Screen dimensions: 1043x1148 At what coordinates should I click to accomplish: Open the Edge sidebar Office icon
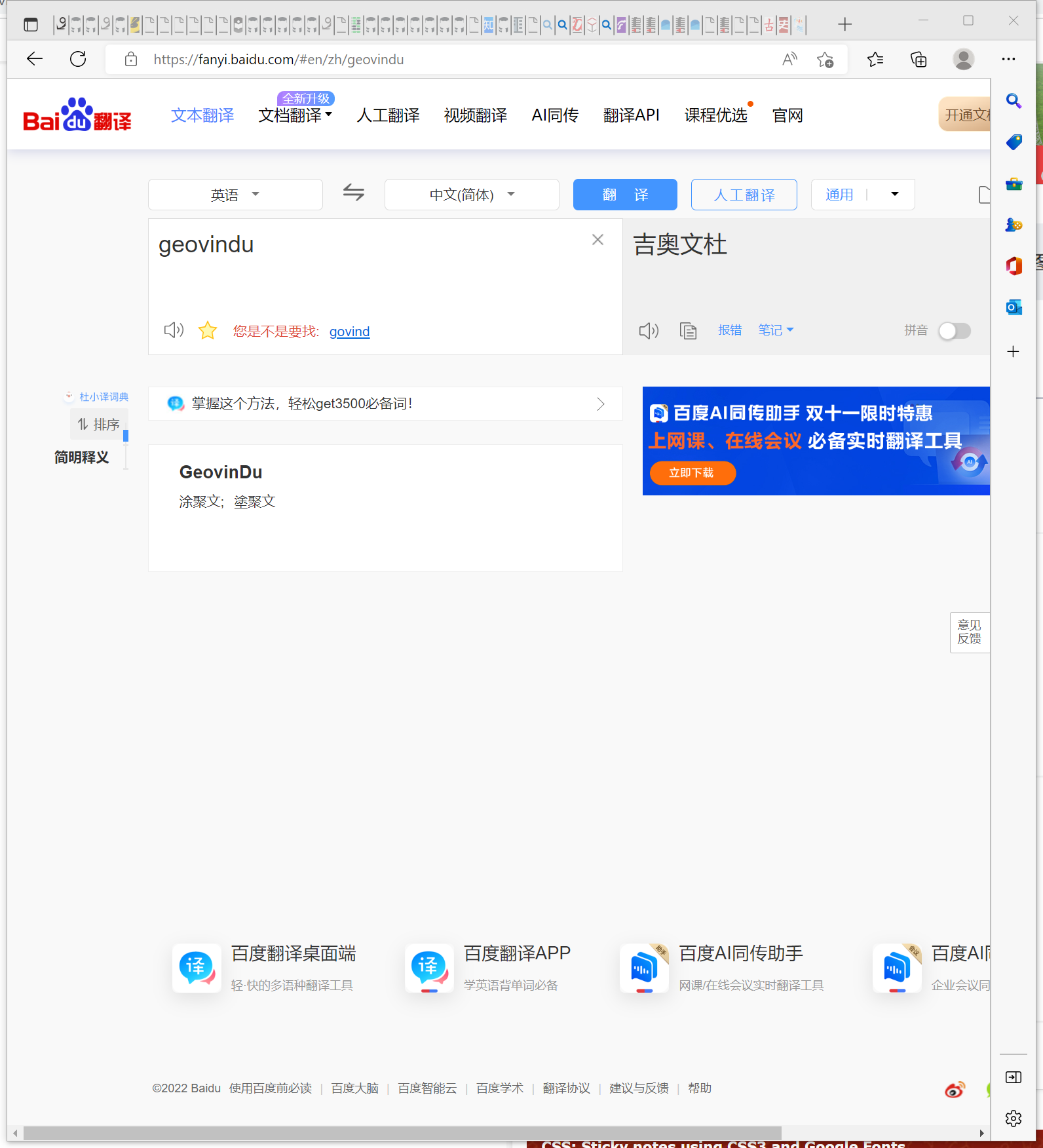pyautogui.click(x=1014, y=266)
